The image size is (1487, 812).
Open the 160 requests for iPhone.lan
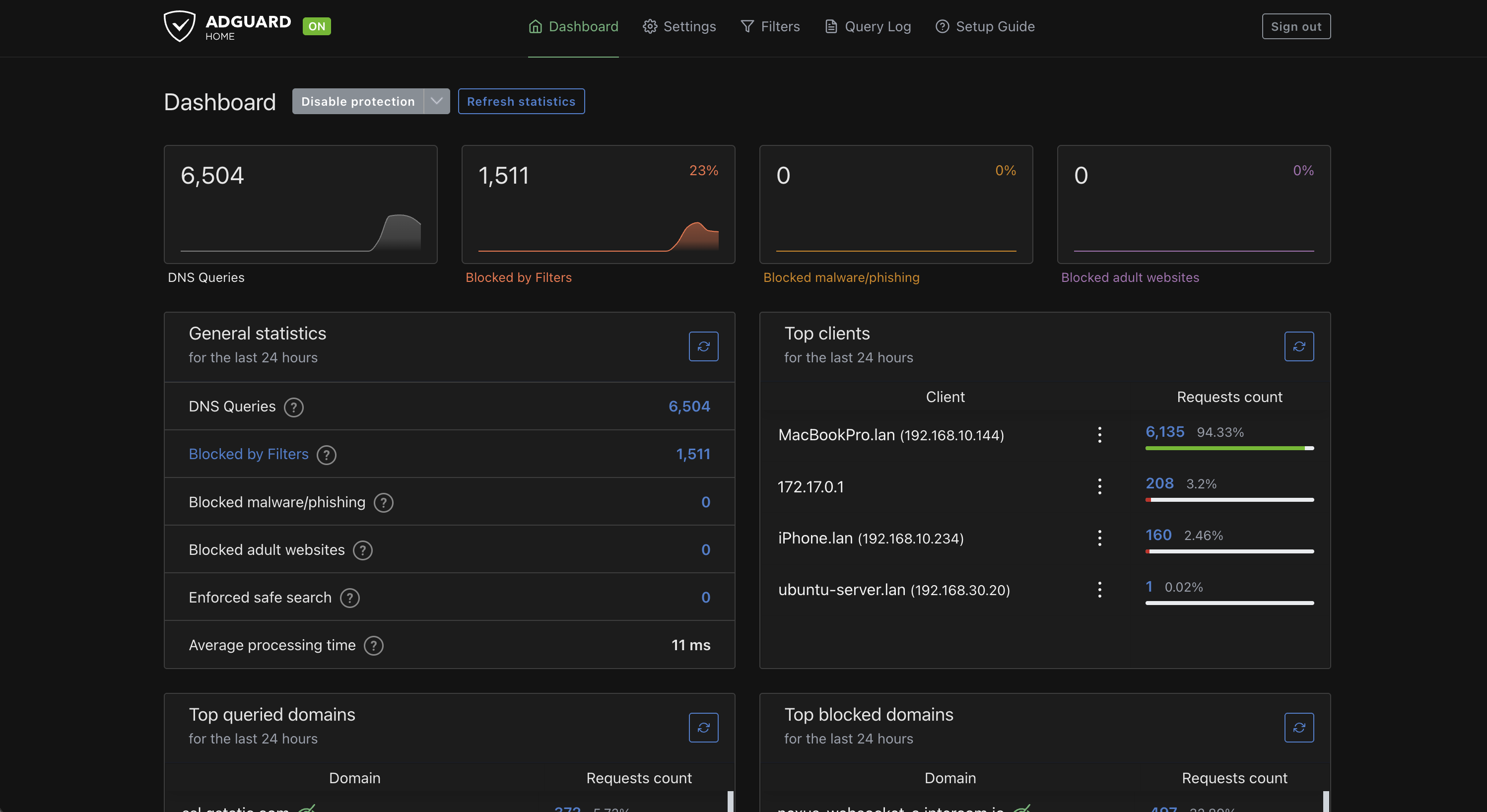coord(1158,535)
